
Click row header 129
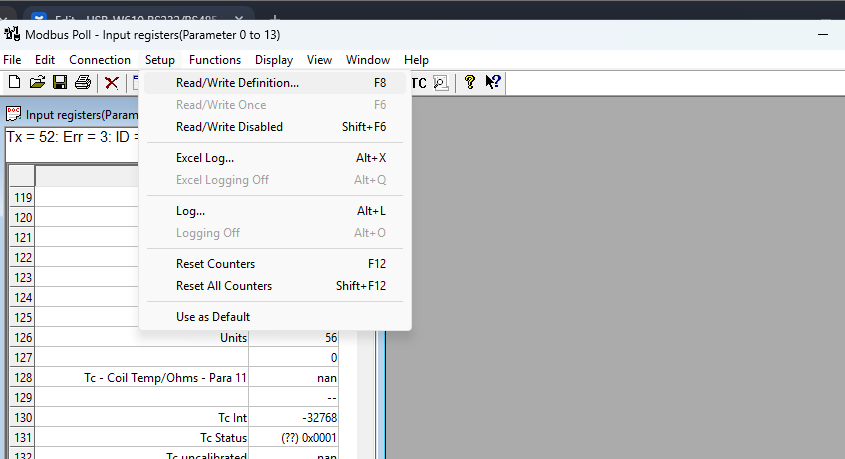point(23,398)
